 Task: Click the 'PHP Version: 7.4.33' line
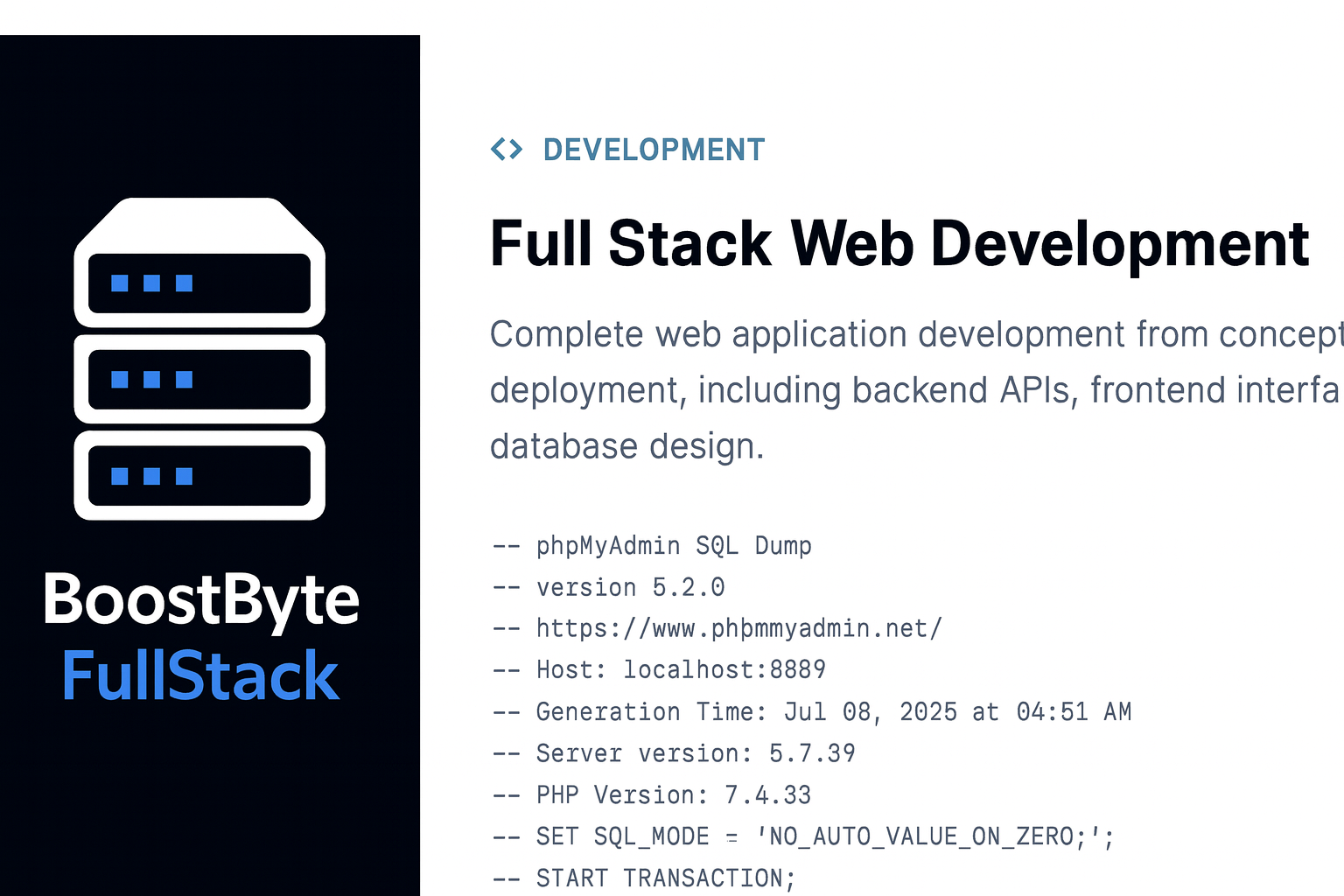tap(652, 794)
